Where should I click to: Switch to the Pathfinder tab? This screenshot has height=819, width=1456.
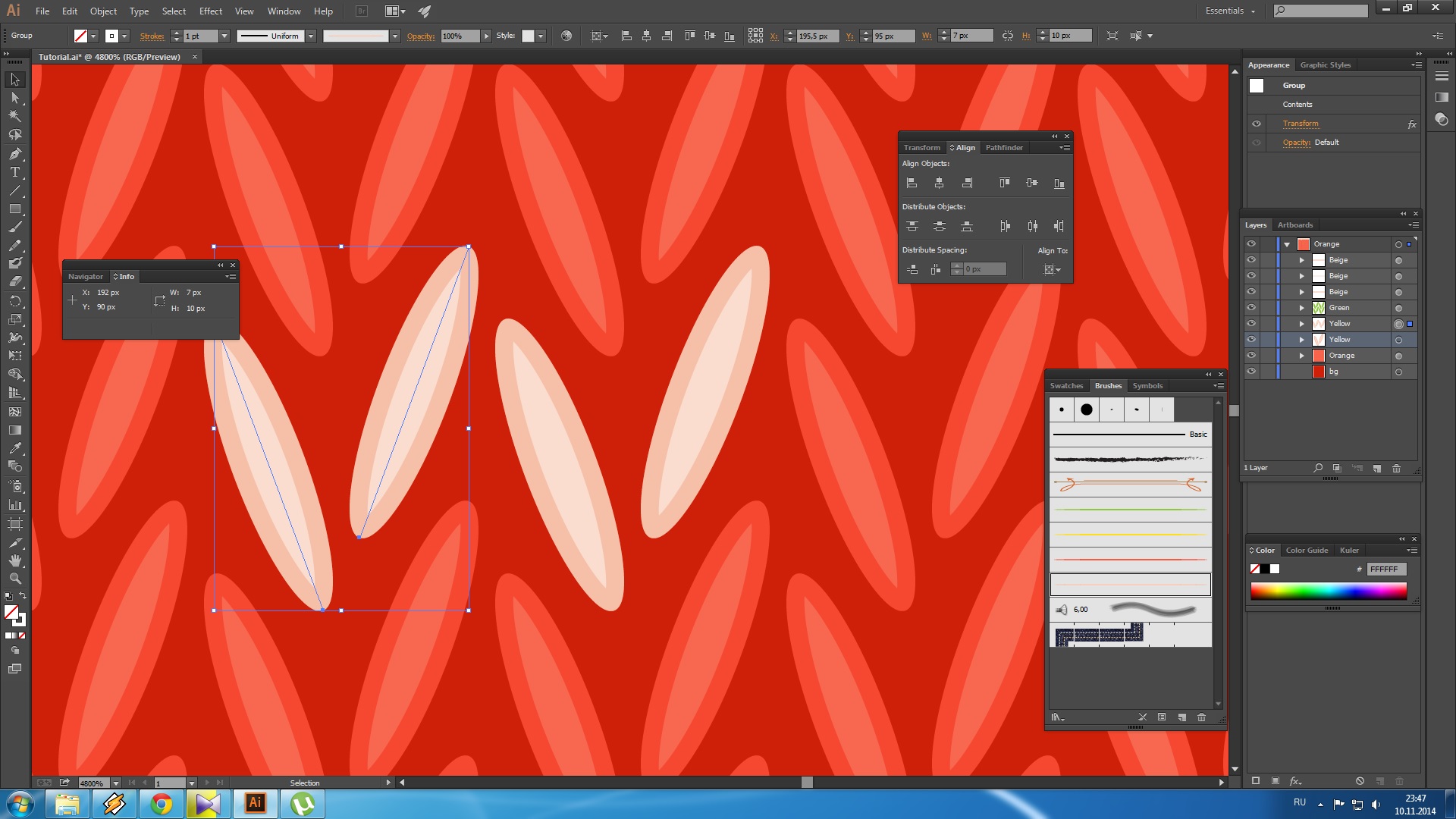(x=1004, y=147)
